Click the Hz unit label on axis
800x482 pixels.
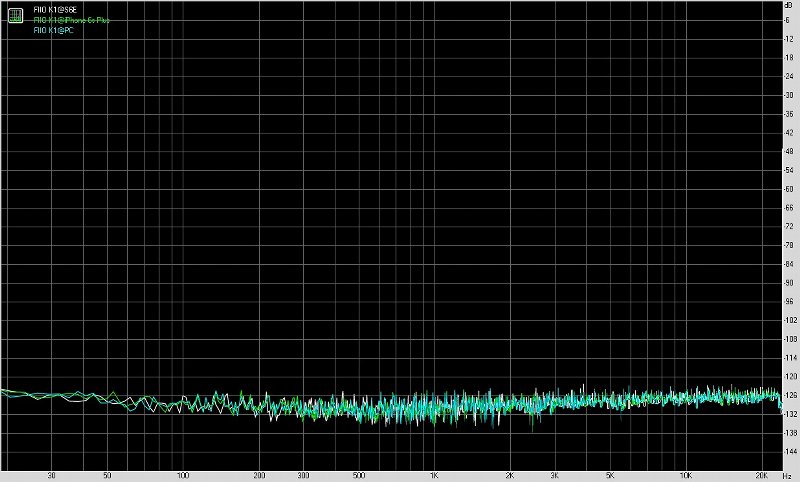[787, 475]
